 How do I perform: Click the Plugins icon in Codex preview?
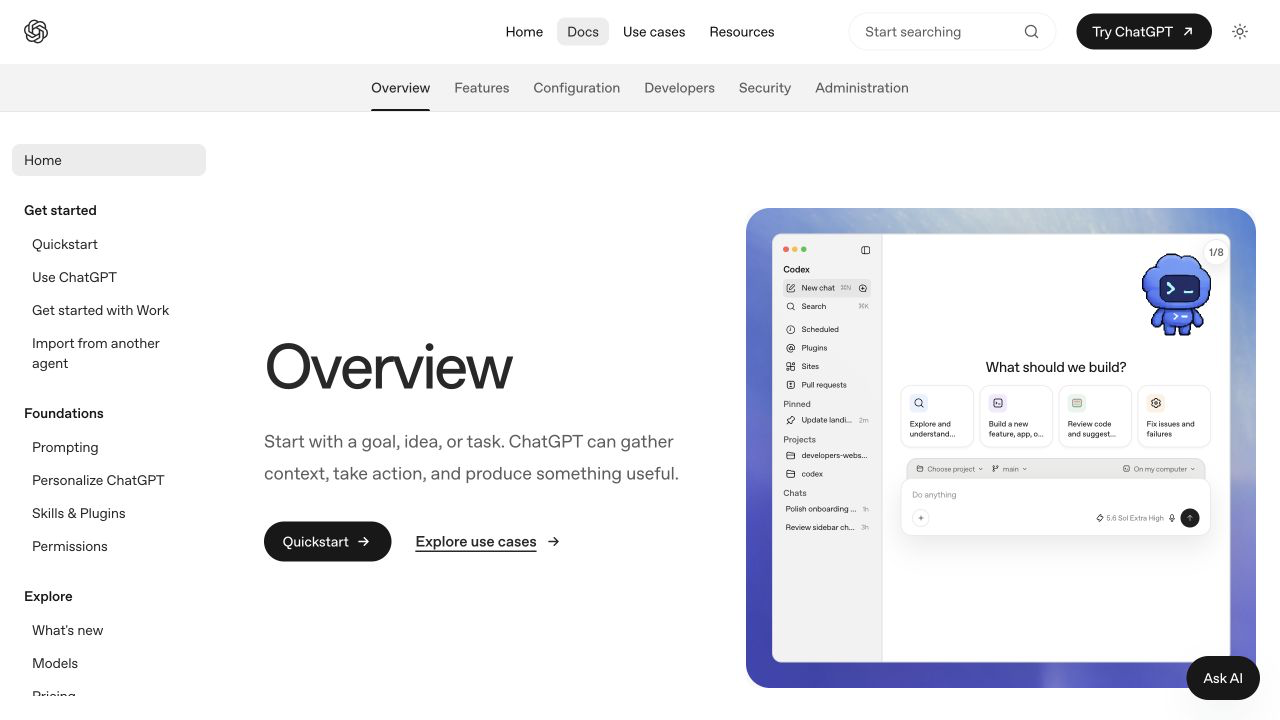click(791, 348)
